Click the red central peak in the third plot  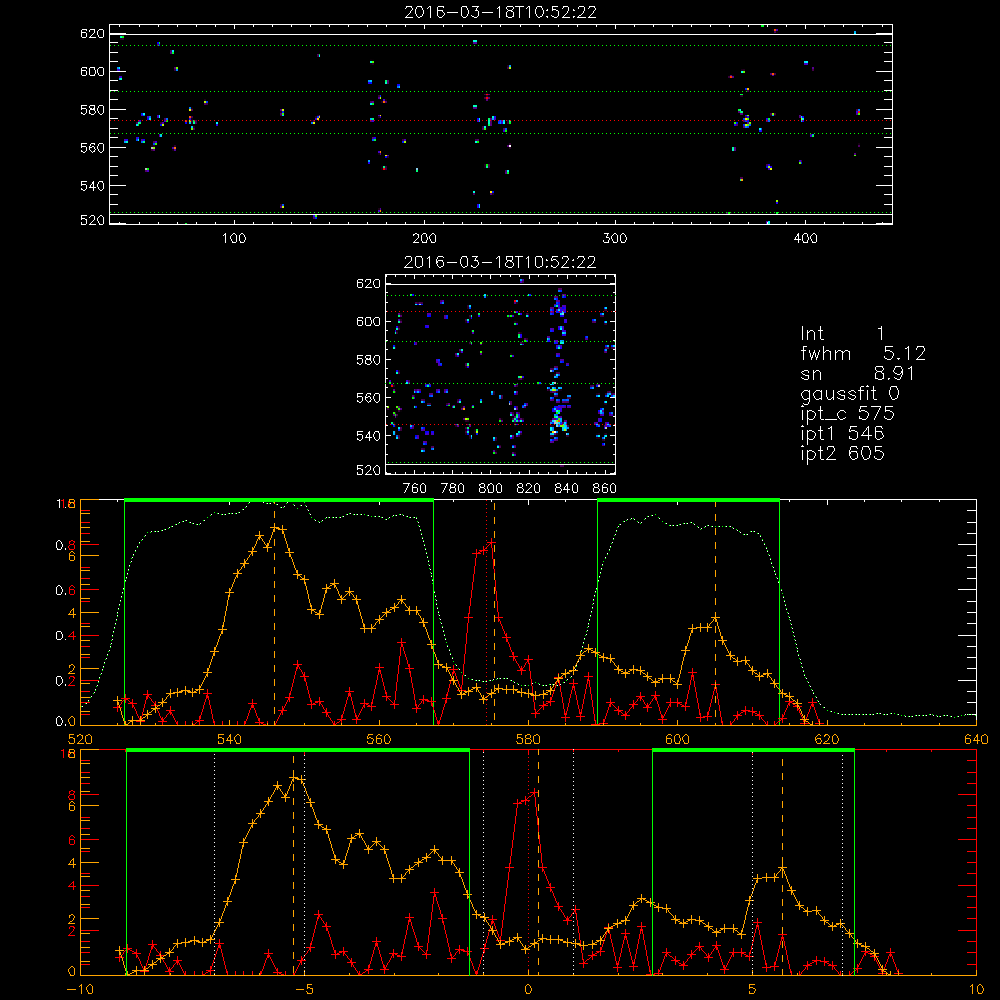click(491, 542)
